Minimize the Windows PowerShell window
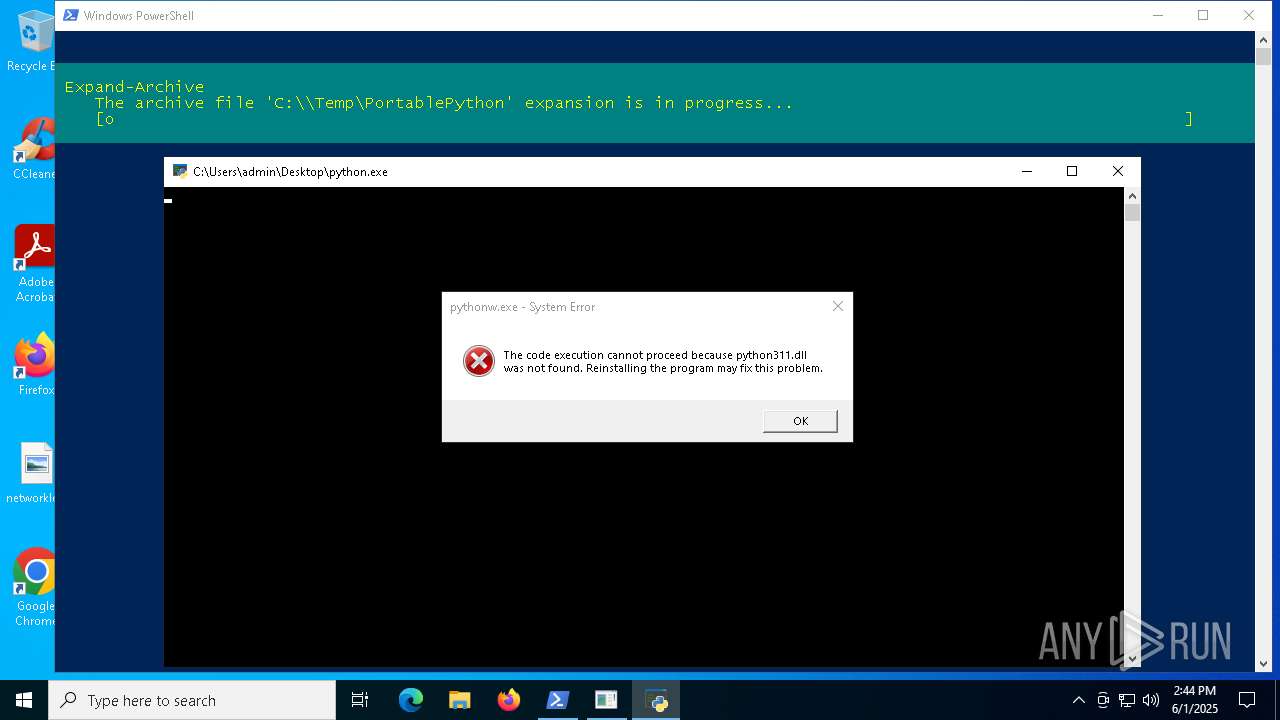The height and width of the screenshot is (720, 1280). (x=1158, y=15)
